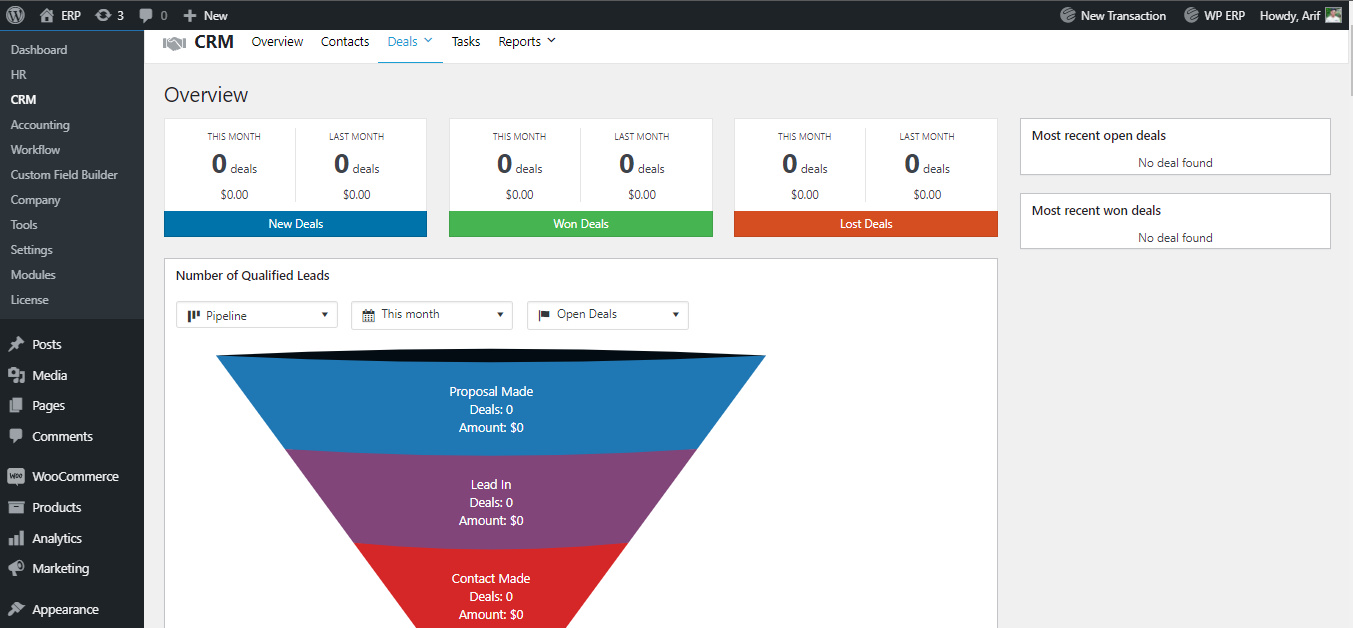Open the user avatar for Arif
Viewport: 1353px width, 628px height.
point(1334,15)
